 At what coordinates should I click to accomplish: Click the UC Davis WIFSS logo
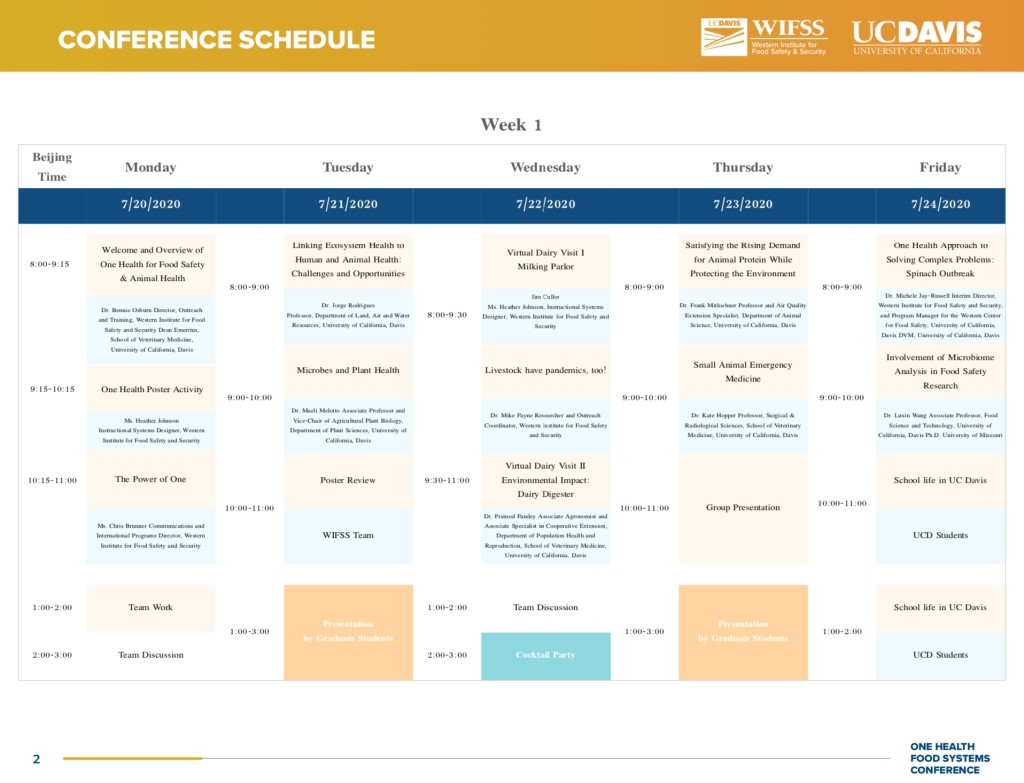click(x=764, y=37)
